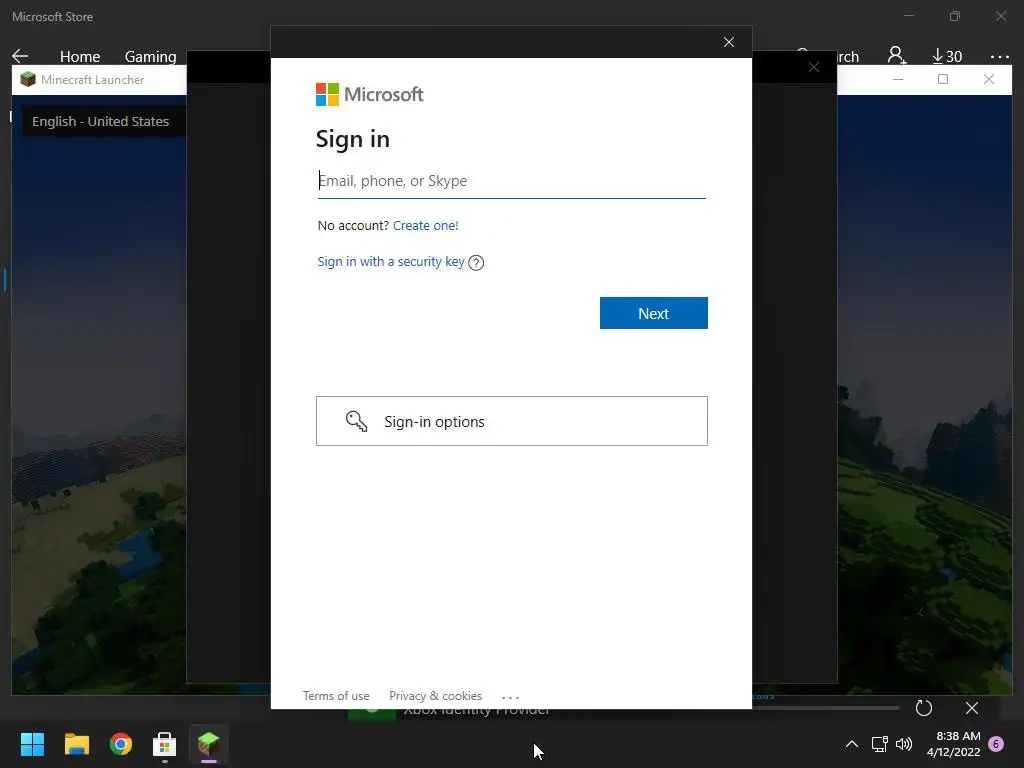The width and height of the screenshot is (1024, 768).
Task: Open Gaming tab in Microsoft Store
Action: click(x=150, y=57)
